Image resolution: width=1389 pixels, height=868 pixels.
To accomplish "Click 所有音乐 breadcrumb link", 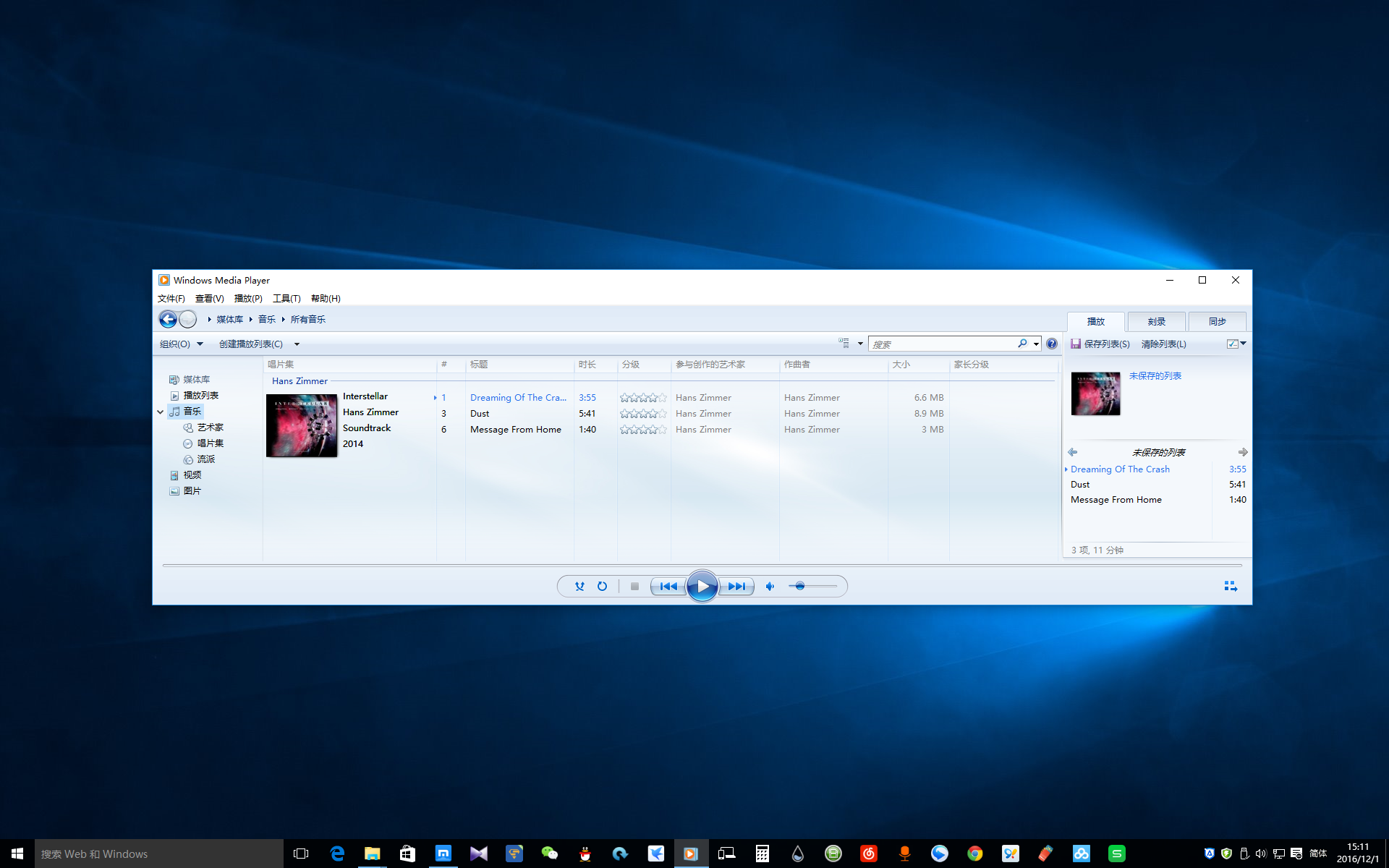I will pyautogui.click(x=308, y=320).
